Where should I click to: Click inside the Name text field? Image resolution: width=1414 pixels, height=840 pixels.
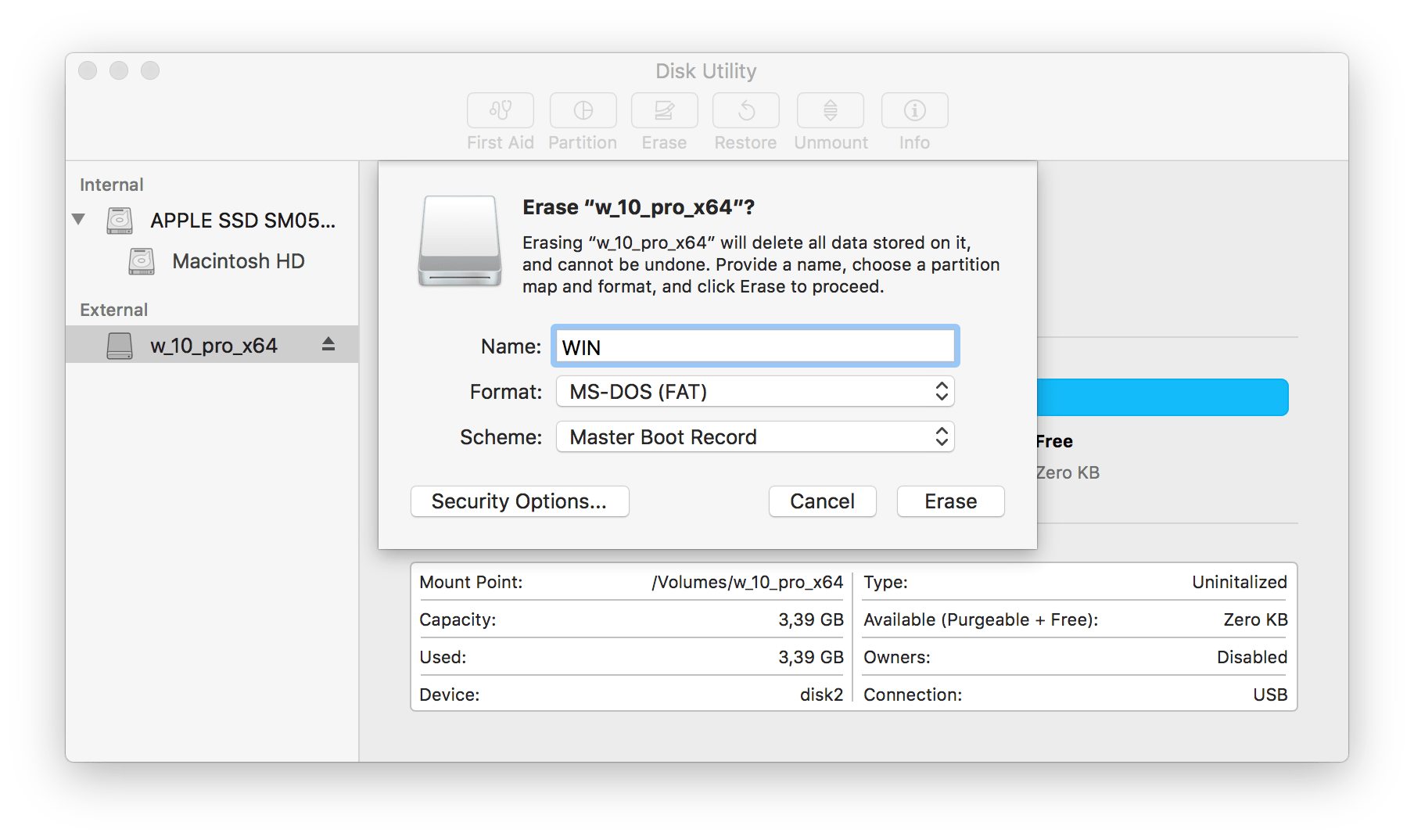pyautogui.click(x=755, y=346)
